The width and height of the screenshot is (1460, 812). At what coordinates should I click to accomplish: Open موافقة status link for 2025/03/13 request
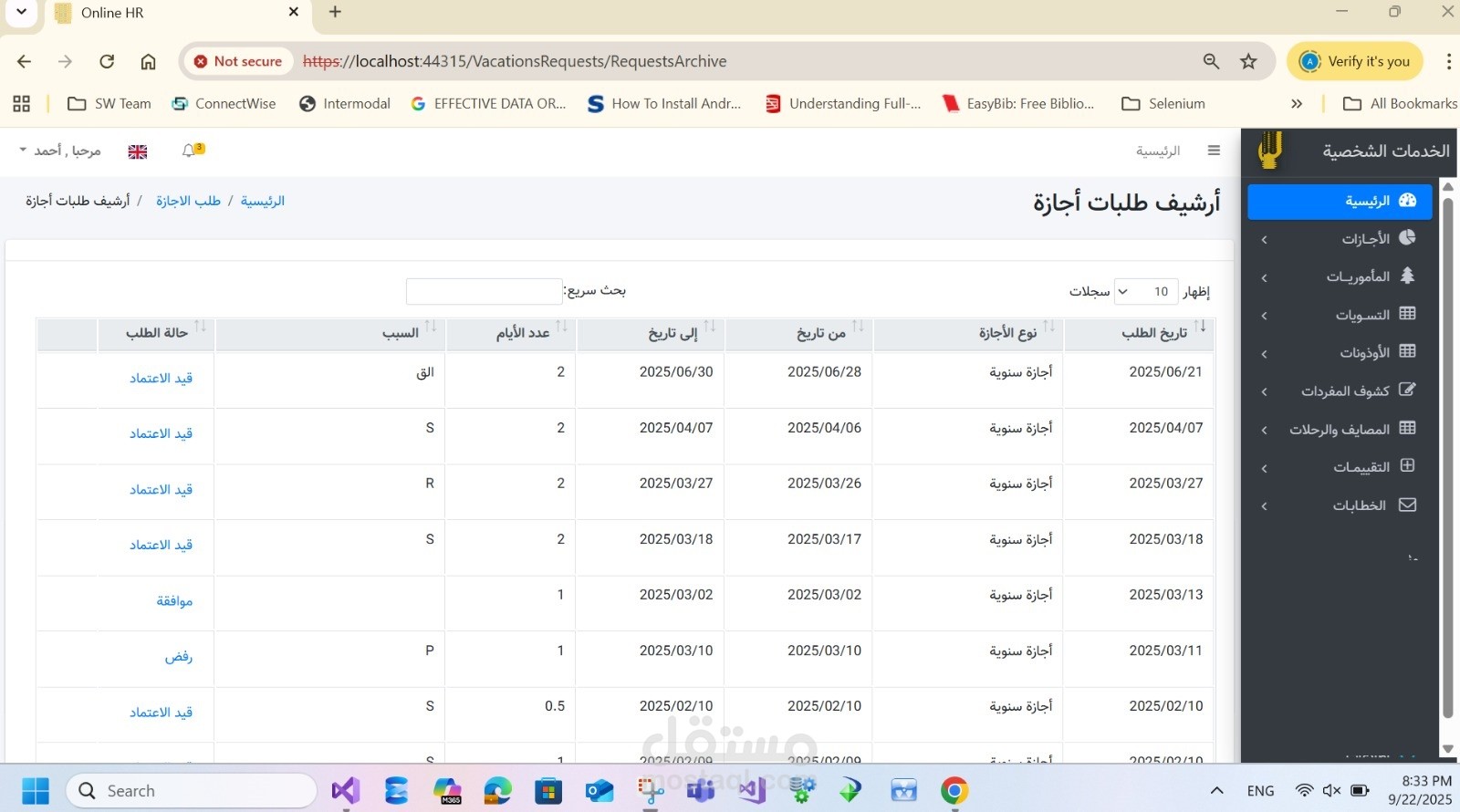click(x=174, y=600)
